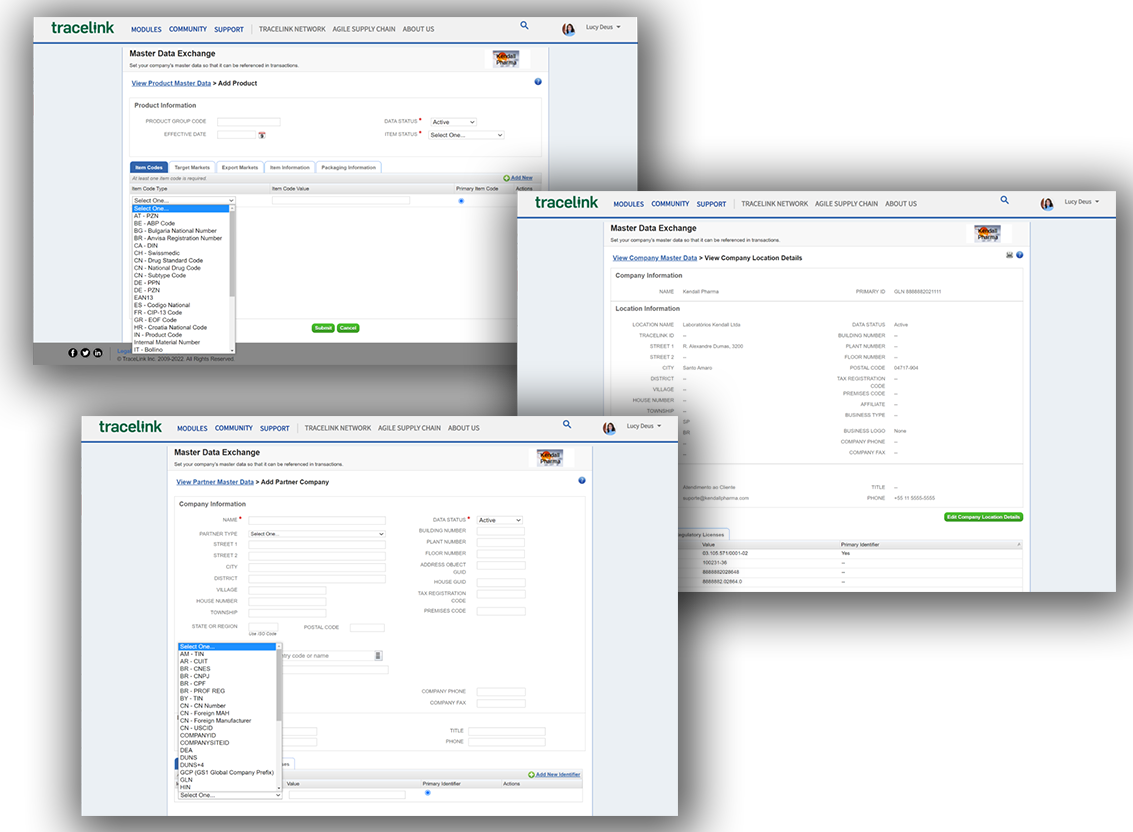This screenshot has width=1133, height=832.
Task: Open Item Status dropdown in Add Product form
Action: (x=466, y=135)
